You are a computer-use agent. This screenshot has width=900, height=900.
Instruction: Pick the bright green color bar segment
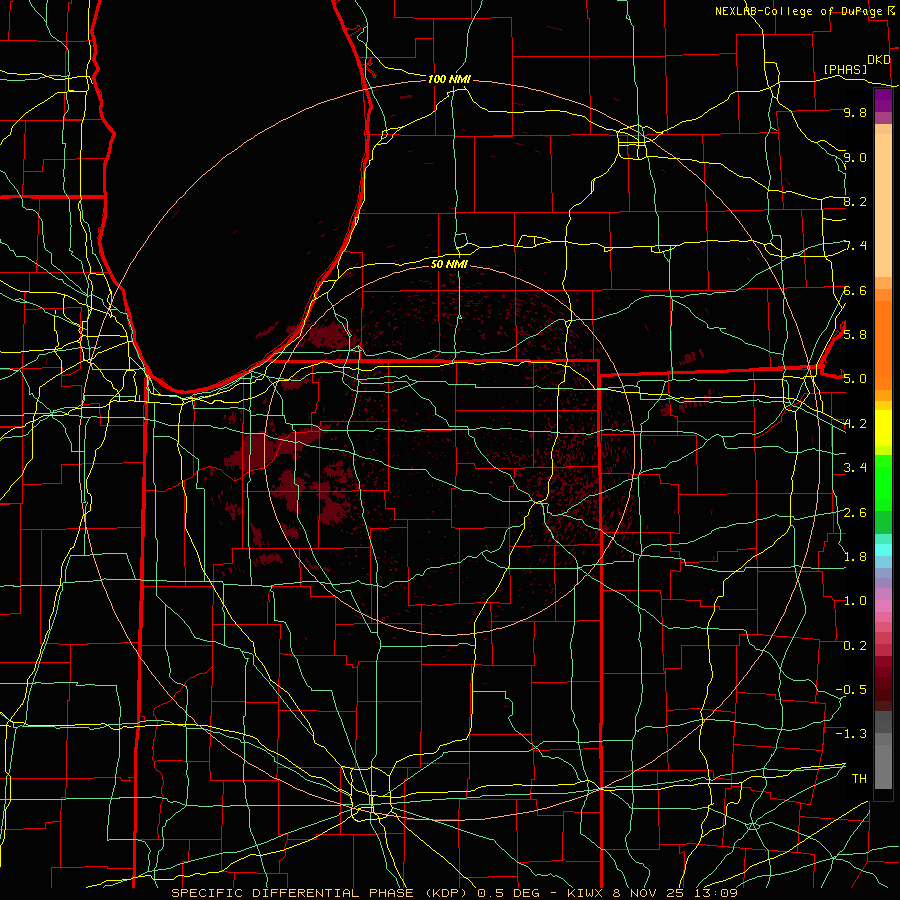click(x=883, y=483)
